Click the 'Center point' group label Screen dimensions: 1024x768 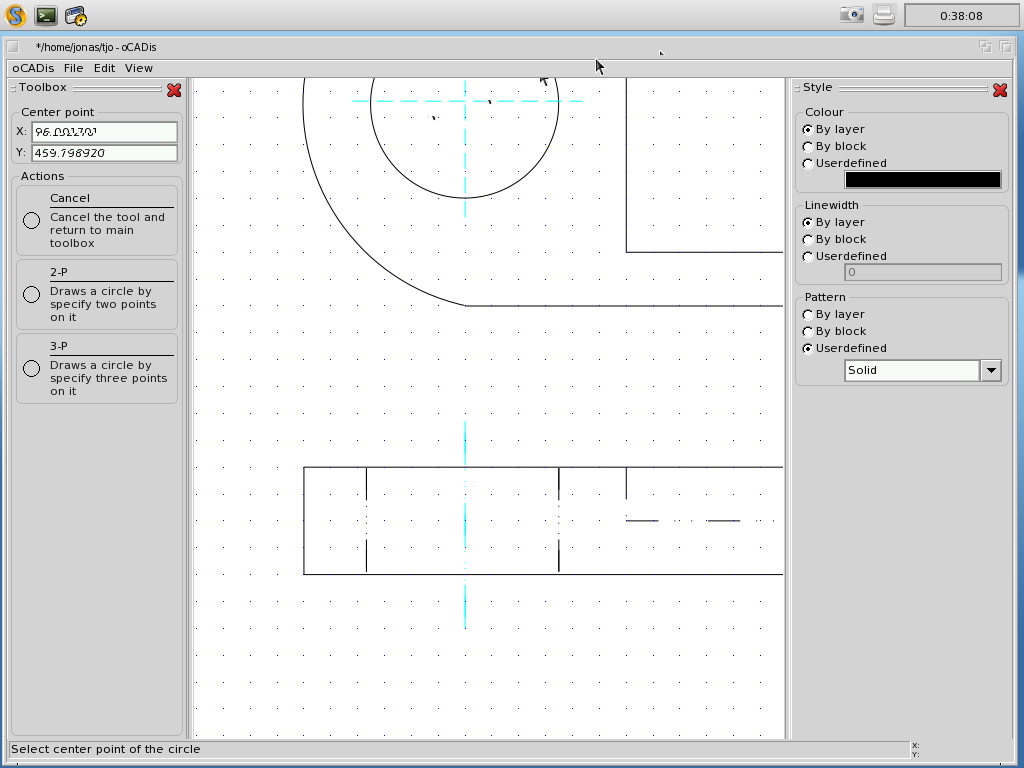57,112
